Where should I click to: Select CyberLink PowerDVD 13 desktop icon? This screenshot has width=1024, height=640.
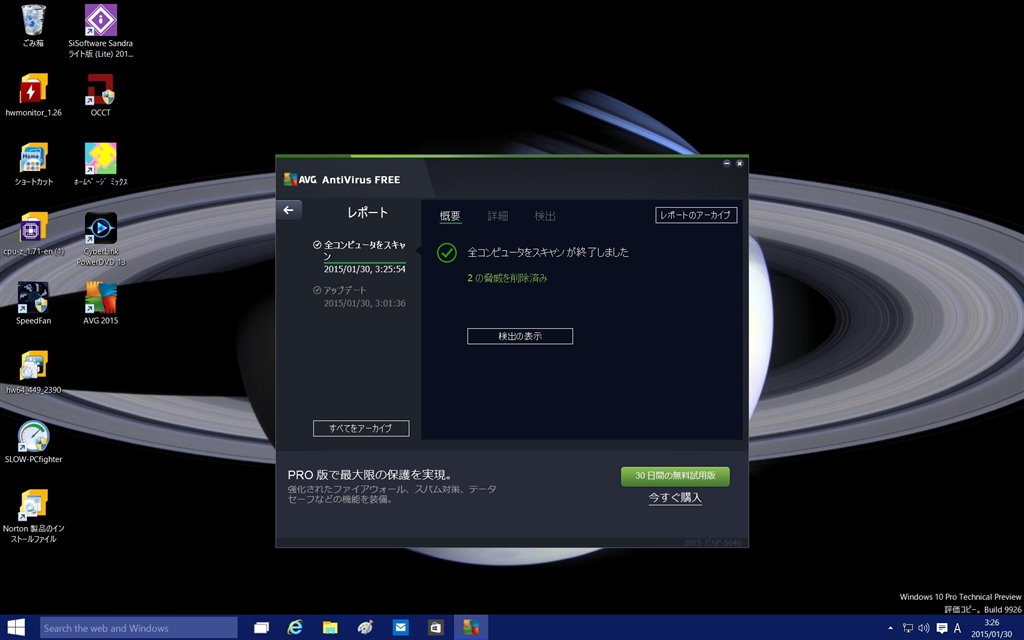(101, 238)
